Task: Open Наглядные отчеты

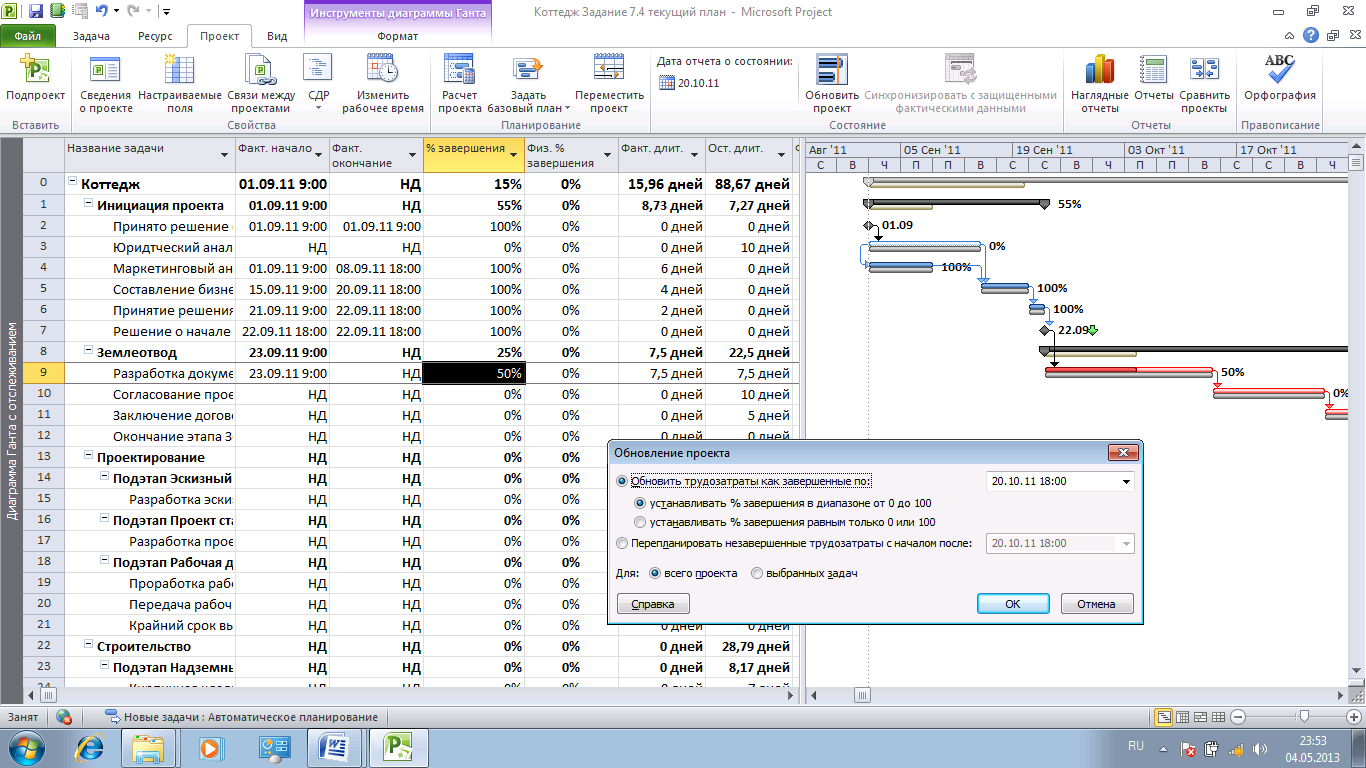Action: pyautogui.click(x=1099, y=84)
